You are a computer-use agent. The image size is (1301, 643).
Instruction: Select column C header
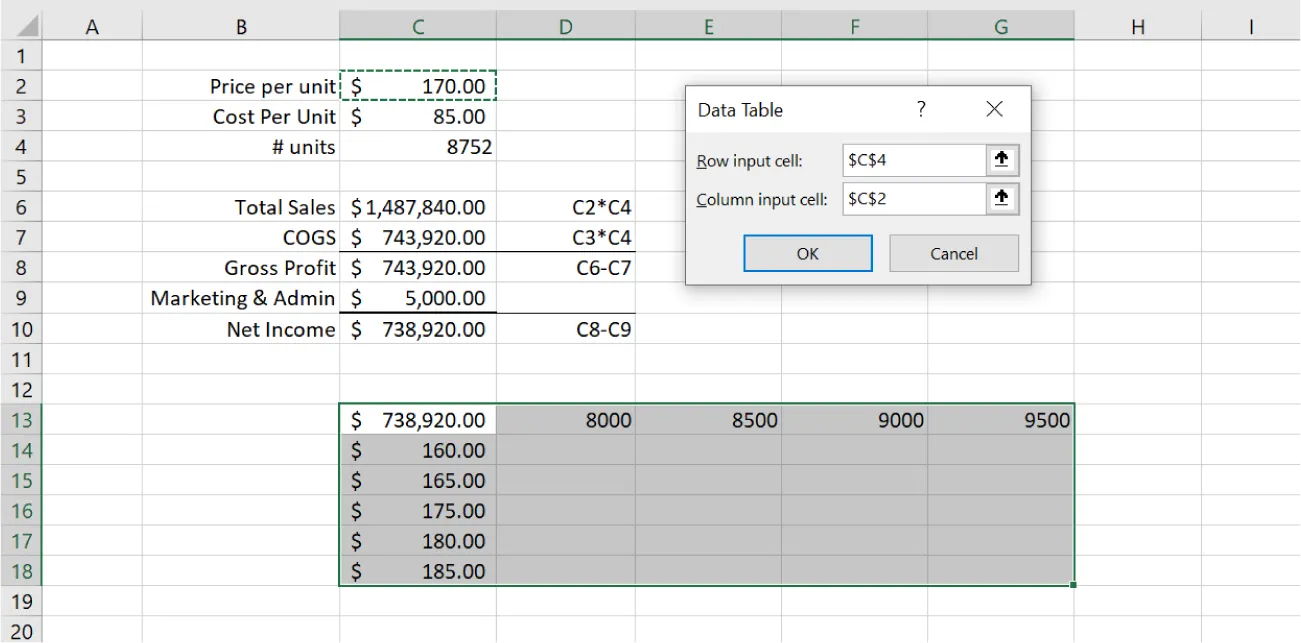tap(417, 26)
